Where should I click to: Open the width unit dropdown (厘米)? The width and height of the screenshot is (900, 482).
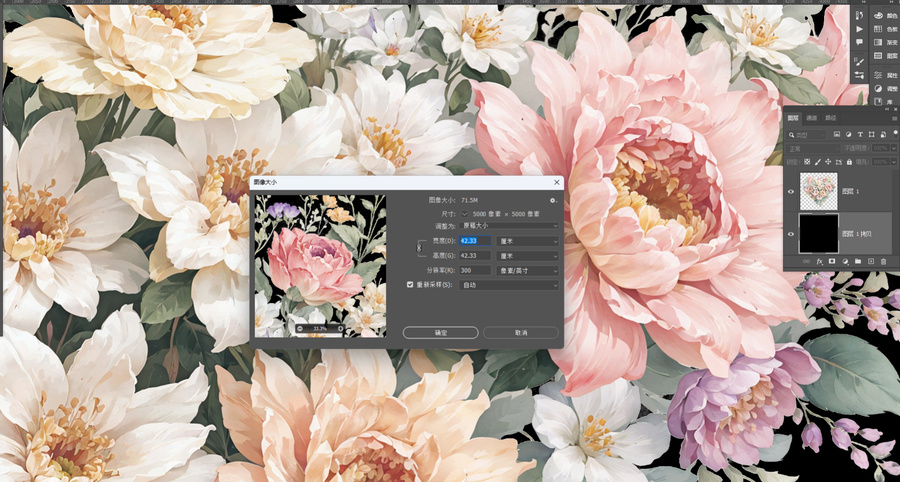tap(527, 241)
